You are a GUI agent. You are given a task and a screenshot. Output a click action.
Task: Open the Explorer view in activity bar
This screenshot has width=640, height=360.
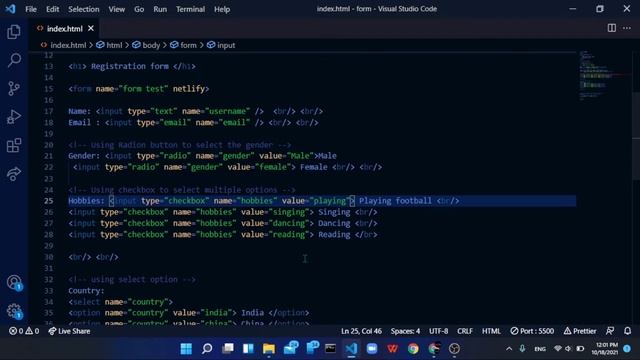click(x=14, y=32)
